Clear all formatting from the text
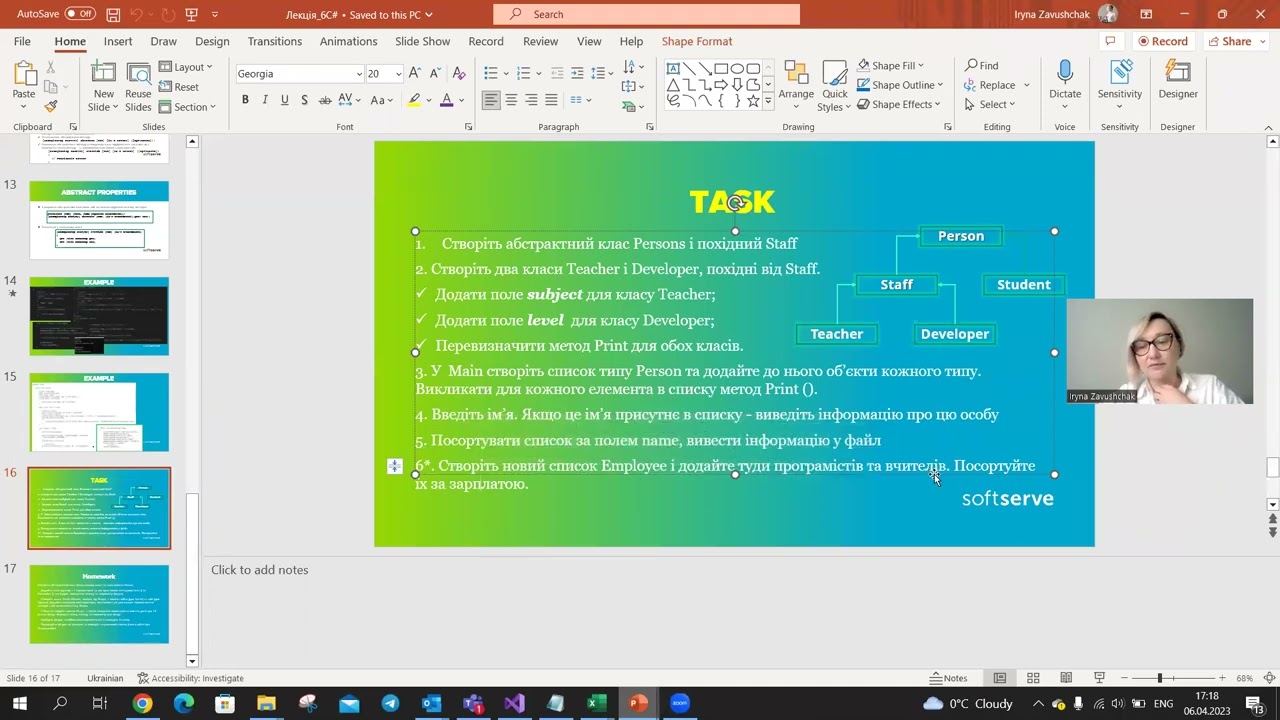Image resolution: width=1280 pixels, height=720 pixels. click(459, 74)
